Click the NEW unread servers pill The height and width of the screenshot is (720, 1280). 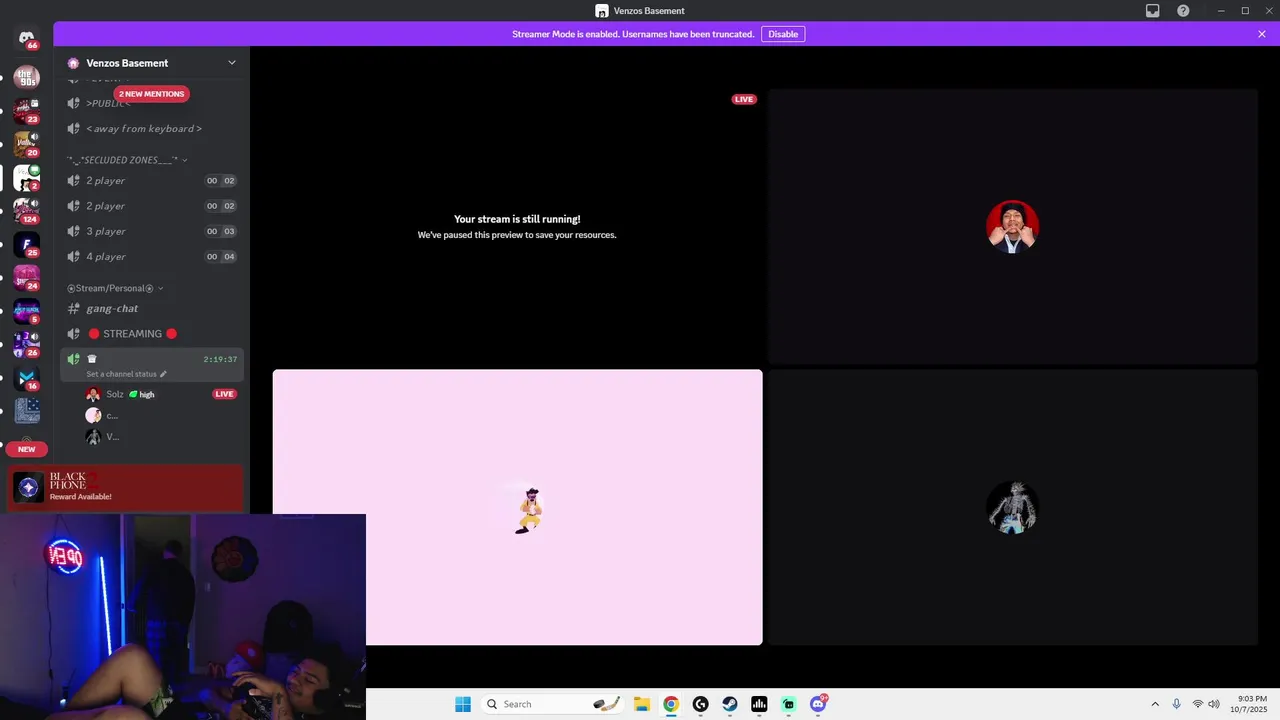(27, 449)
